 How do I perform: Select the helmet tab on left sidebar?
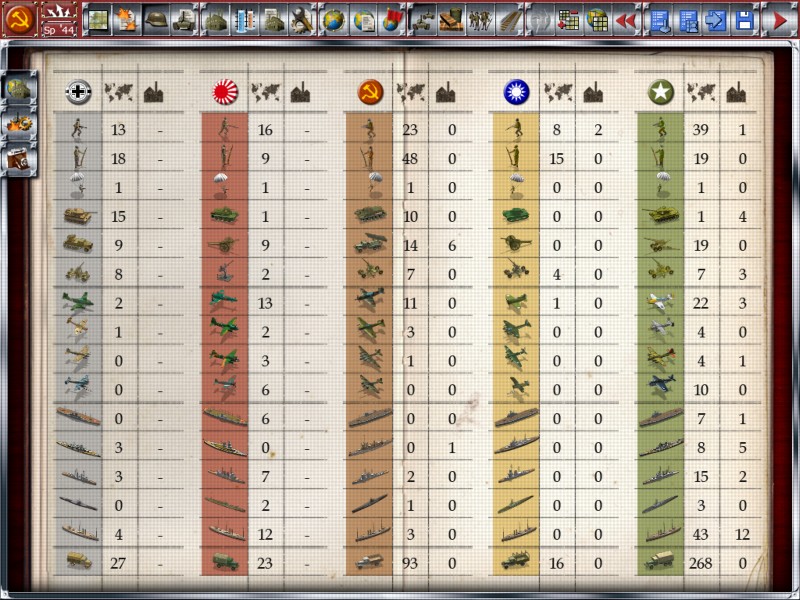tap(19, 88)
